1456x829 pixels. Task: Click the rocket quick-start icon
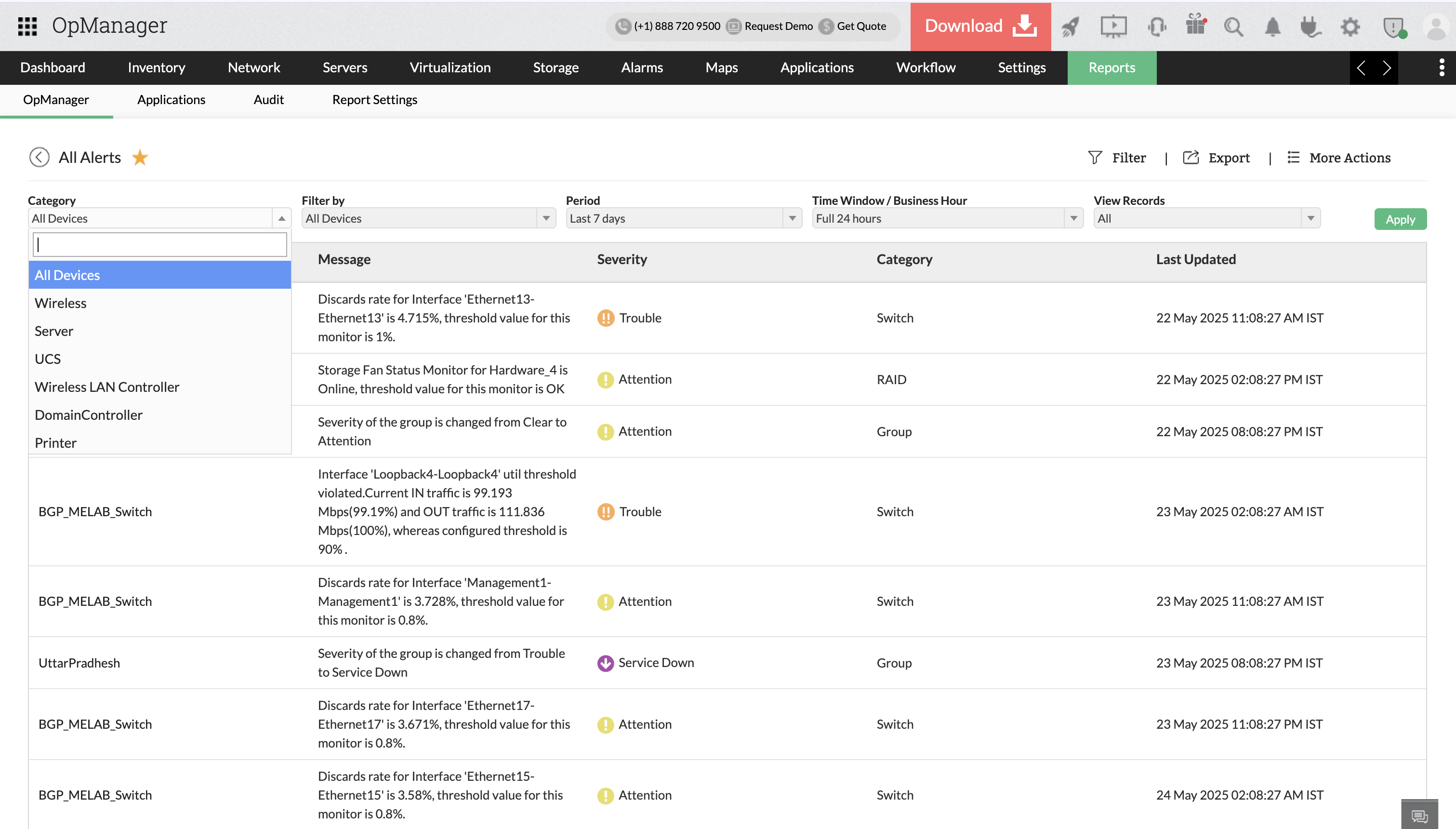coord(1070,26)
